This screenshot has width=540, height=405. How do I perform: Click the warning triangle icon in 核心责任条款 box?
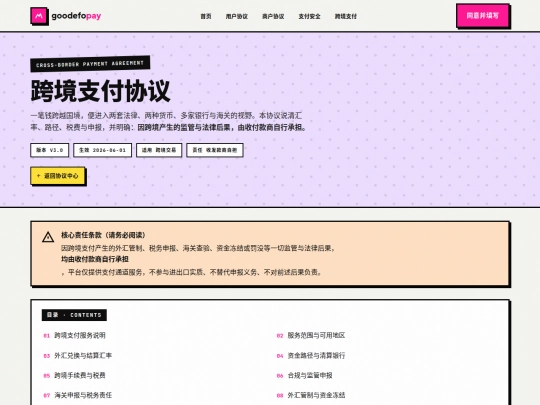point(48,237)
